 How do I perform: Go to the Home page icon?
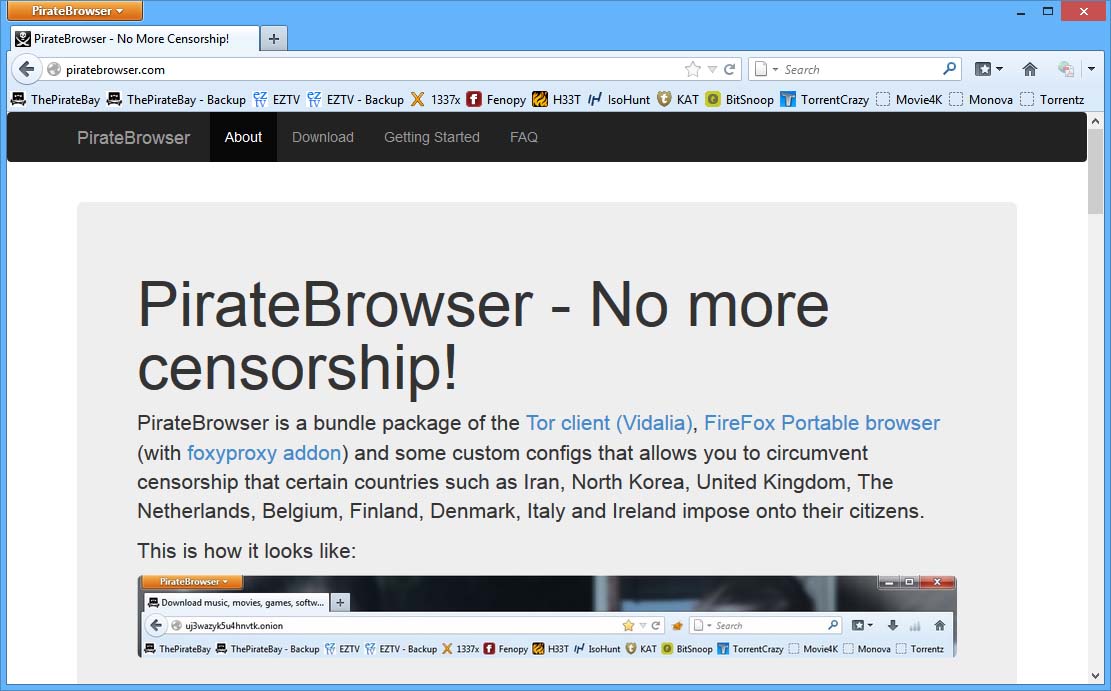tap(1030, 69)
